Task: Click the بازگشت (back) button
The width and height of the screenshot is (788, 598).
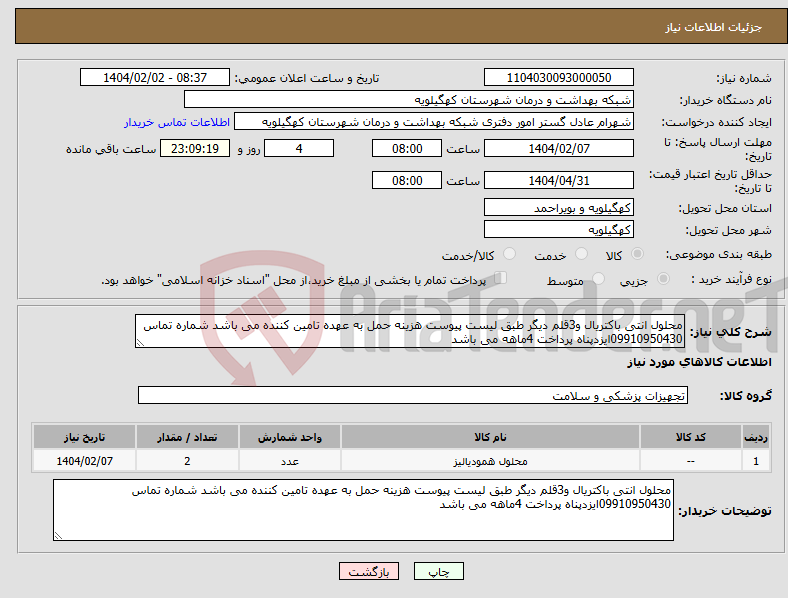Action: tap(369, 571)
